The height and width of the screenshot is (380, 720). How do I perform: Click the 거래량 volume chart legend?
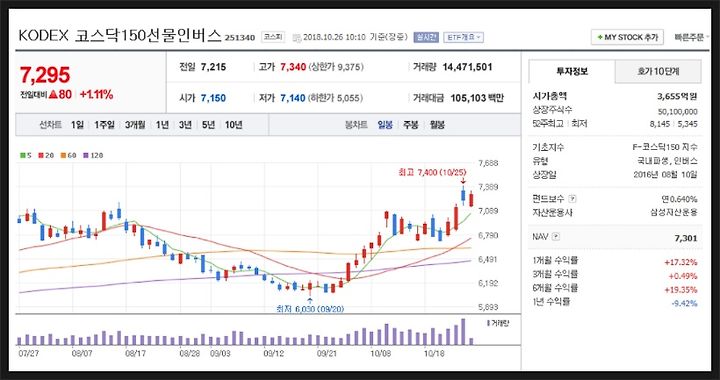[498, 324]
